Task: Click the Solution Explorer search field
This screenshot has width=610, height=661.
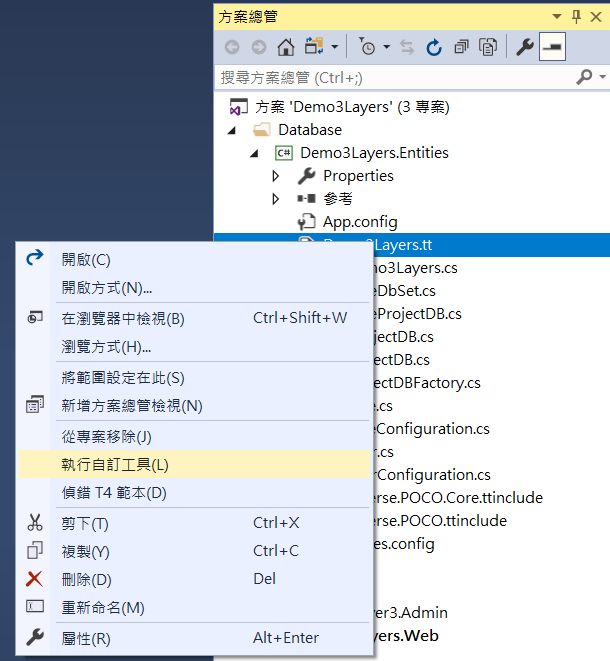Action: 390,77
